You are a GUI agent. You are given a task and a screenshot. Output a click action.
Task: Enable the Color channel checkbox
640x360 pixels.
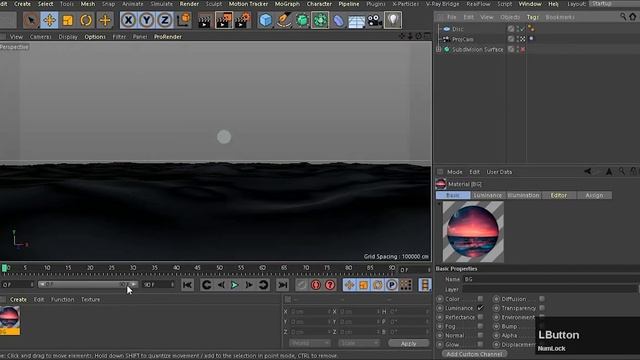[x=480, y=299]
